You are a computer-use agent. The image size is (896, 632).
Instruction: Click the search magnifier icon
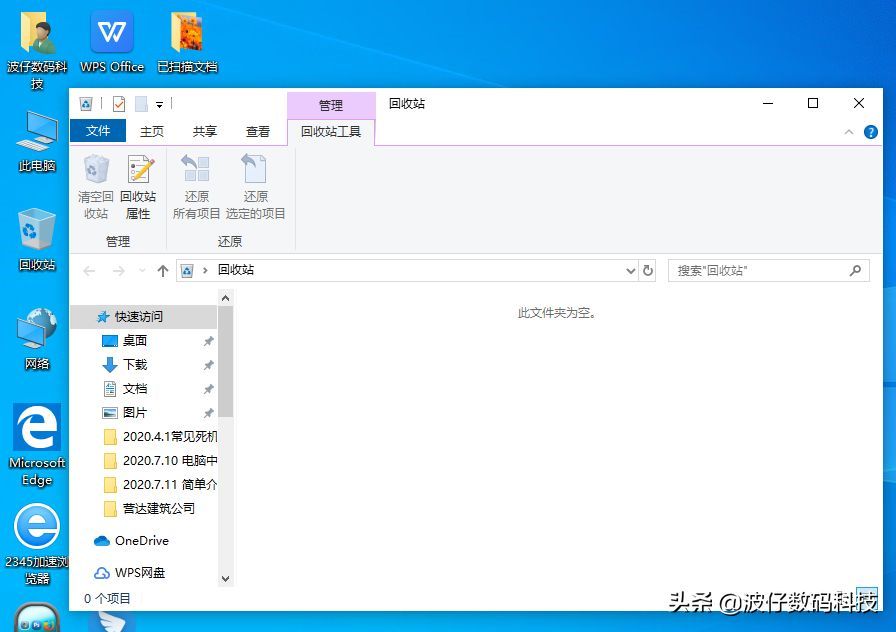tap(855, 270)
